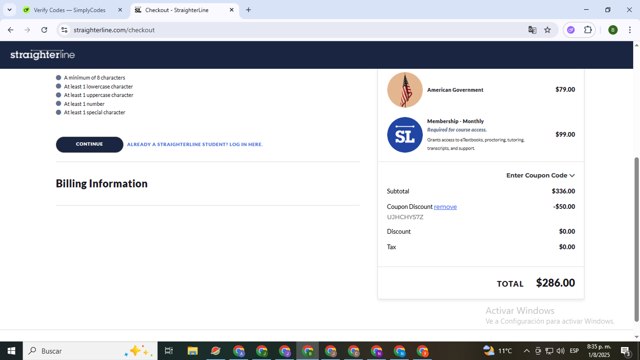Click the -$50.00 coupon discount value
Screen dimensions: 640x360
[x=564, y=207]
